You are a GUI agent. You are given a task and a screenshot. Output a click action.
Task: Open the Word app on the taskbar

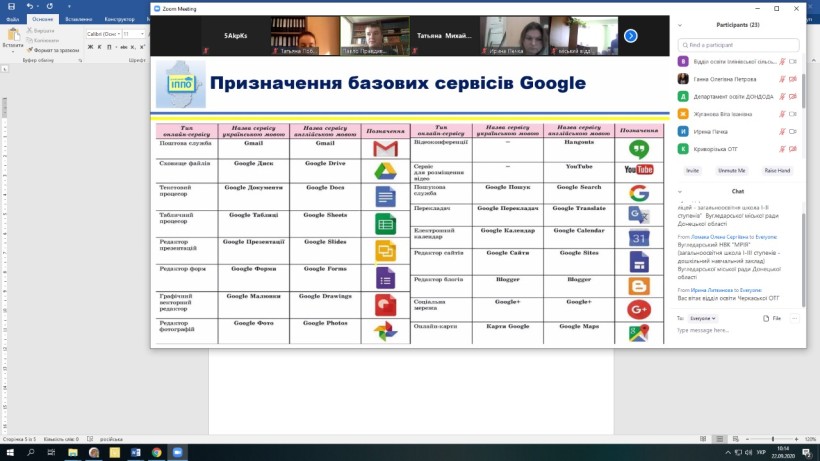(x=135, y=453)
